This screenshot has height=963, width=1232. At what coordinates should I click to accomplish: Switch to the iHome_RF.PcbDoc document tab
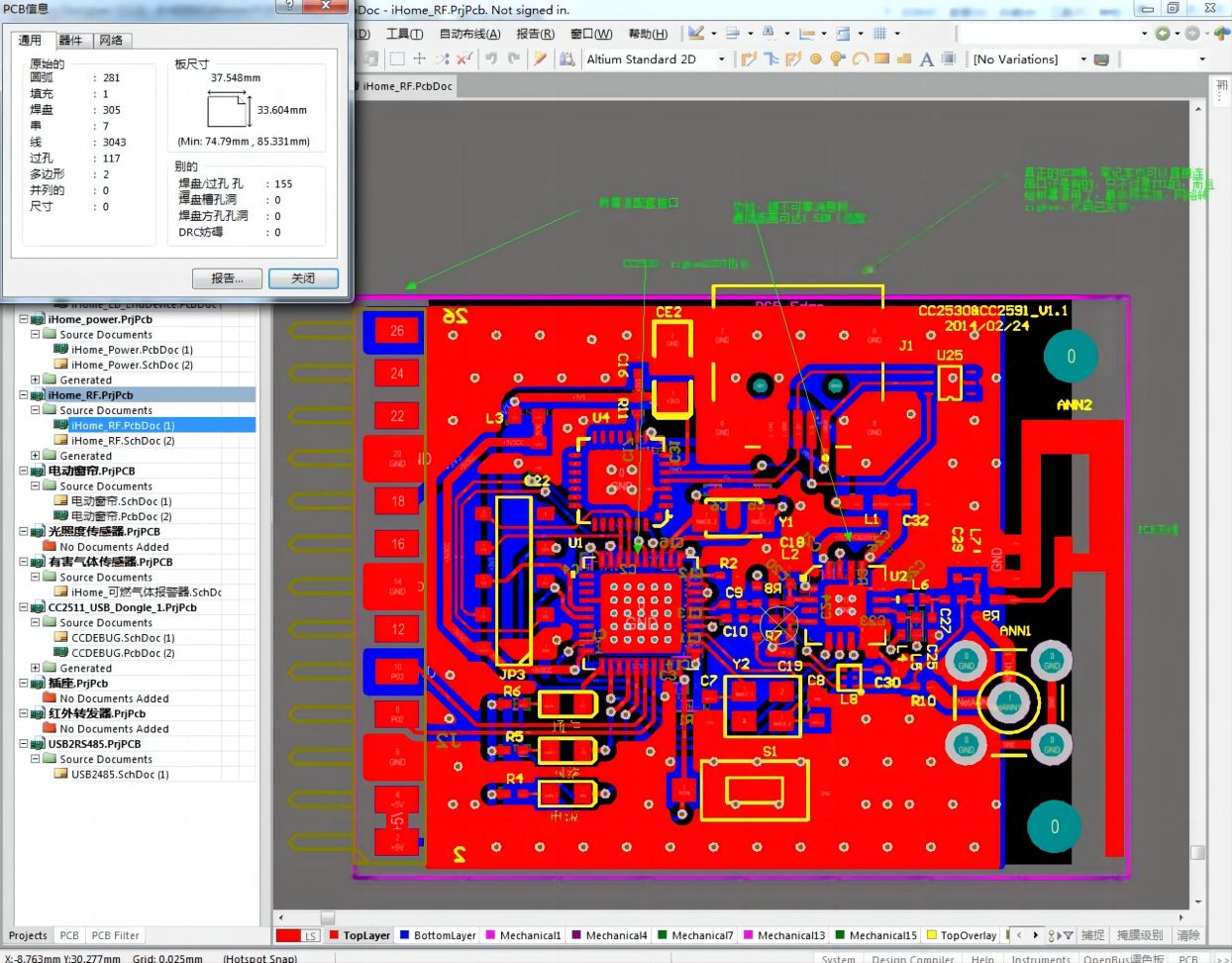point(406,86)
